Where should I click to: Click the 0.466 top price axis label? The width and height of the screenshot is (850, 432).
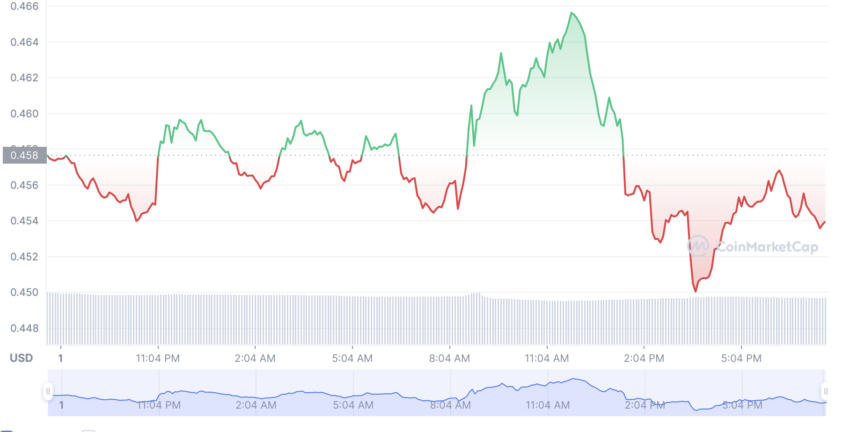coord(24,6)
